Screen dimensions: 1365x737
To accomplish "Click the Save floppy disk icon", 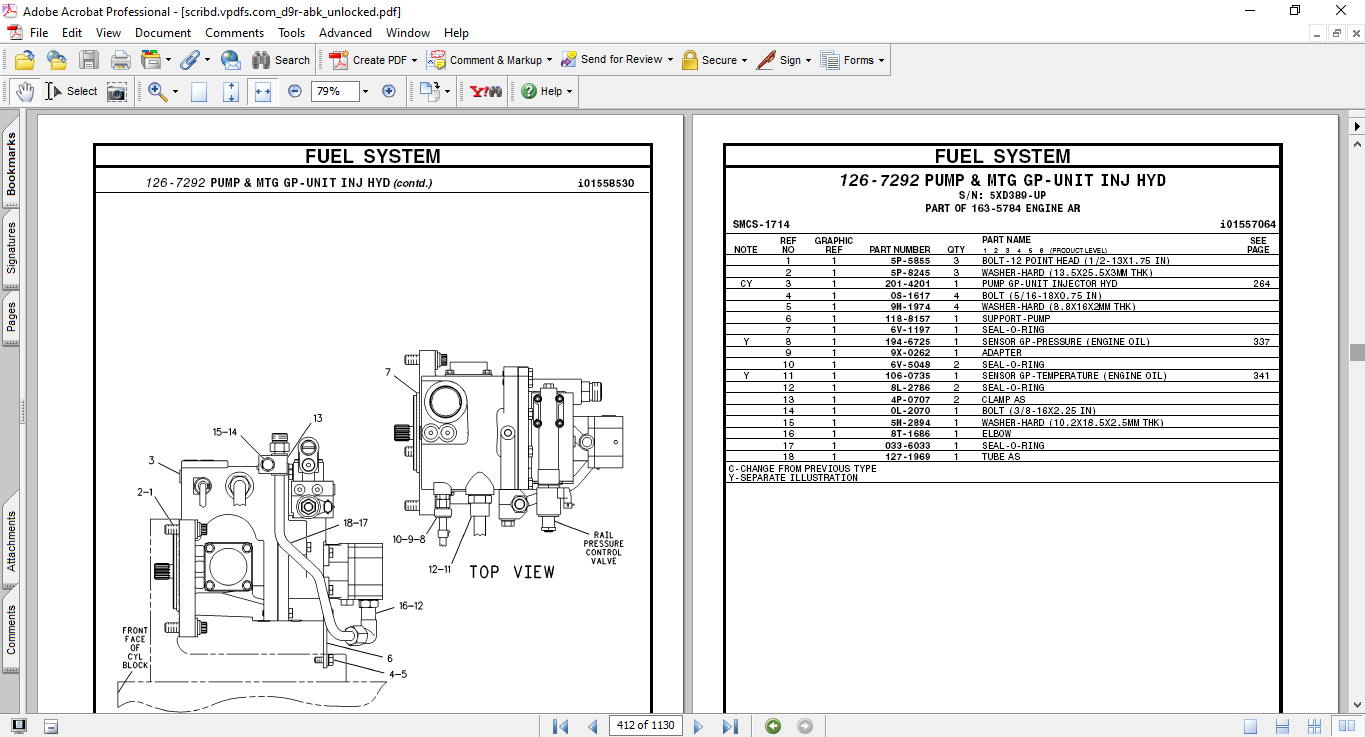I will coord(89,60).
